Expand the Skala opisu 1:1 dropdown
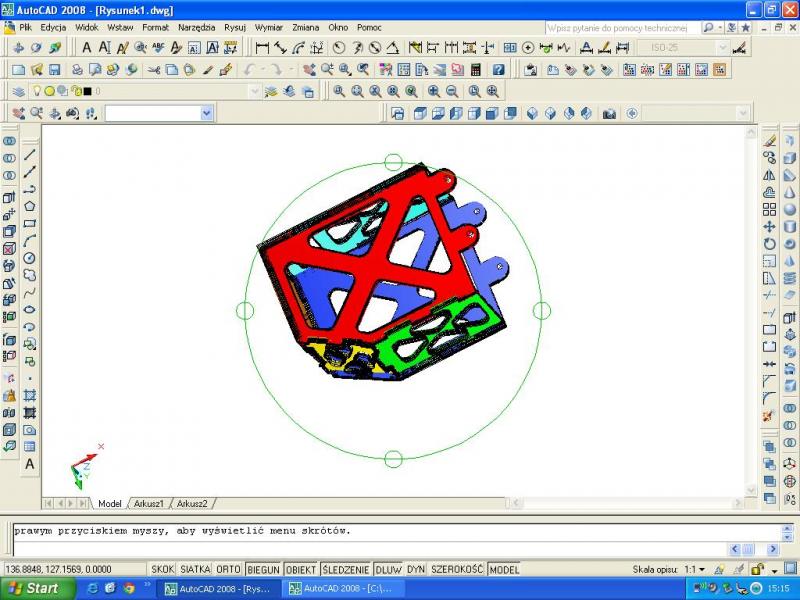This screenshot has width=800, height=600. tap(701, 569)
